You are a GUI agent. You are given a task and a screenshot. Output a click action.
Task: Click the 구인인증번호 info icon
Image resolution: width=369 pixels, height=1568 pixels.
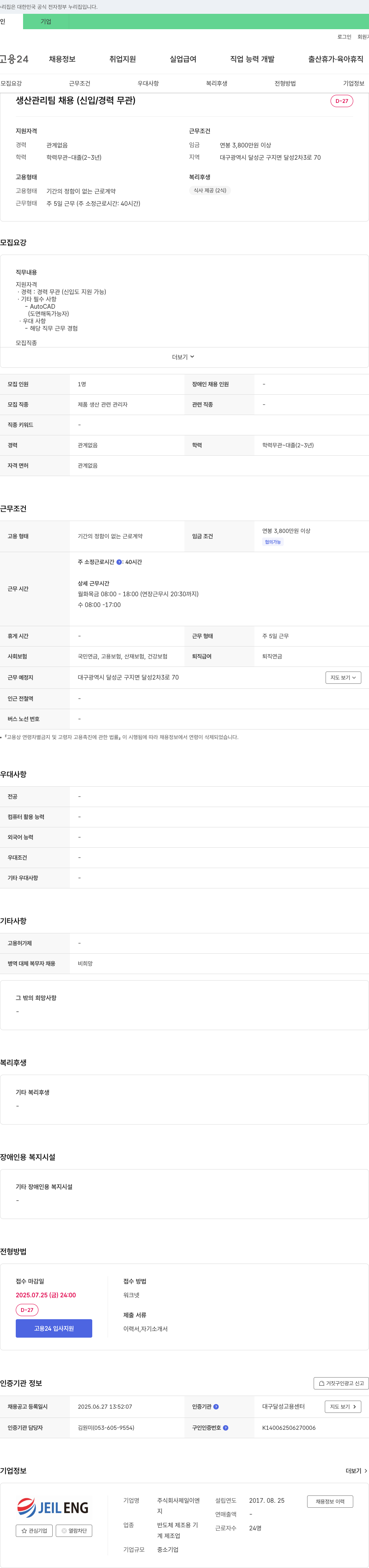(226, 1427)
